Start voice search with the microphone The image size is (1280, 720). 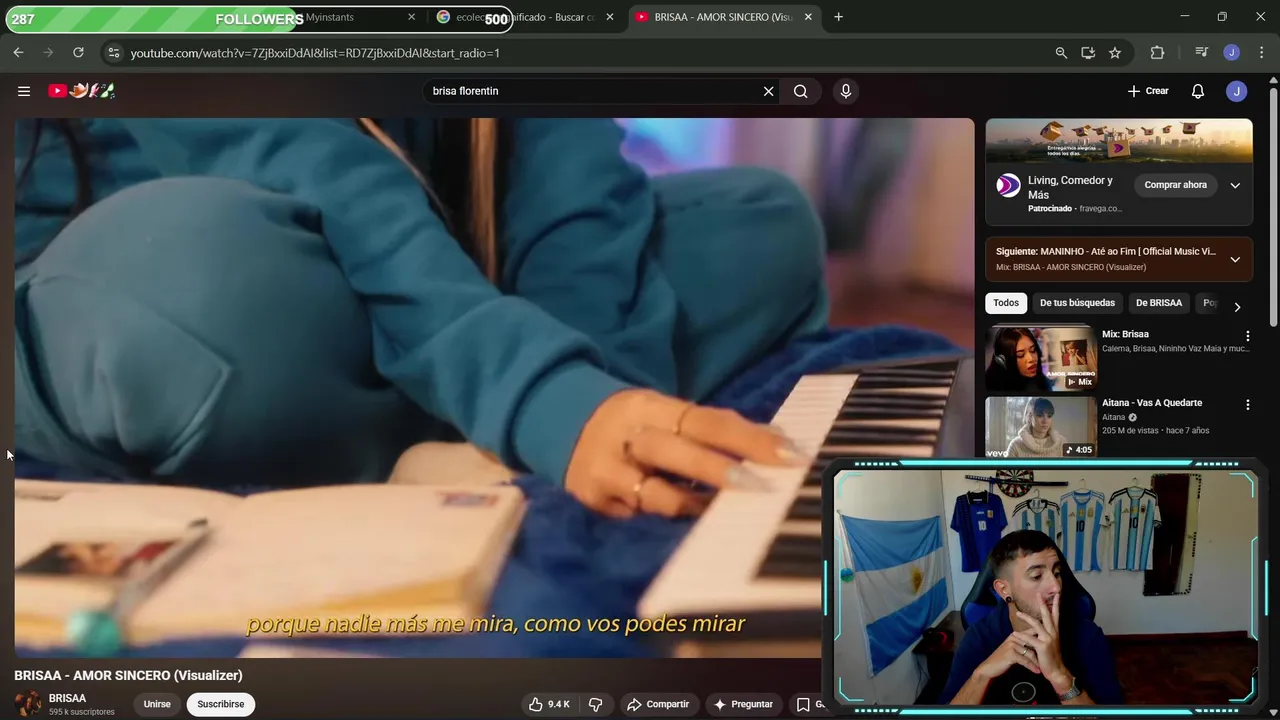(x=846, y=91)
